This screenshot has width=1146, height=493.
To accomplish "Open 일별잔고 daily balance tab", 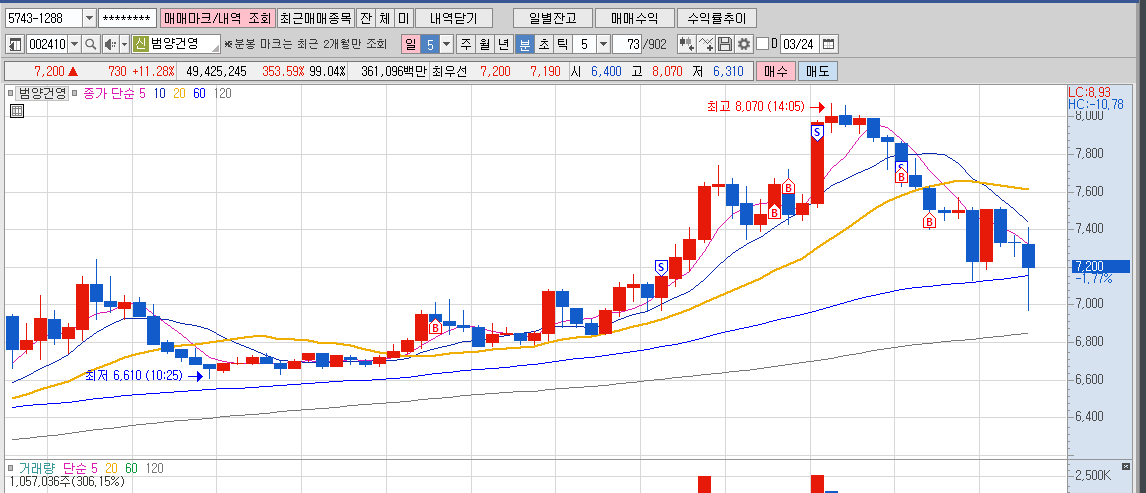I will 553,18.
